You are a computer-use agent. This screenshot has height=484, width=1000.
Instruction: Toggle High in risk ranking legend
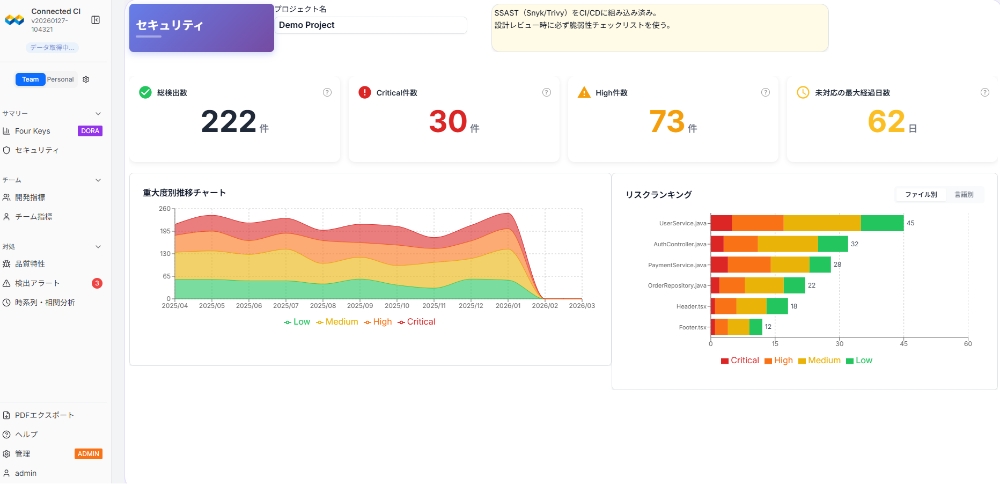(x=779, y=360)
